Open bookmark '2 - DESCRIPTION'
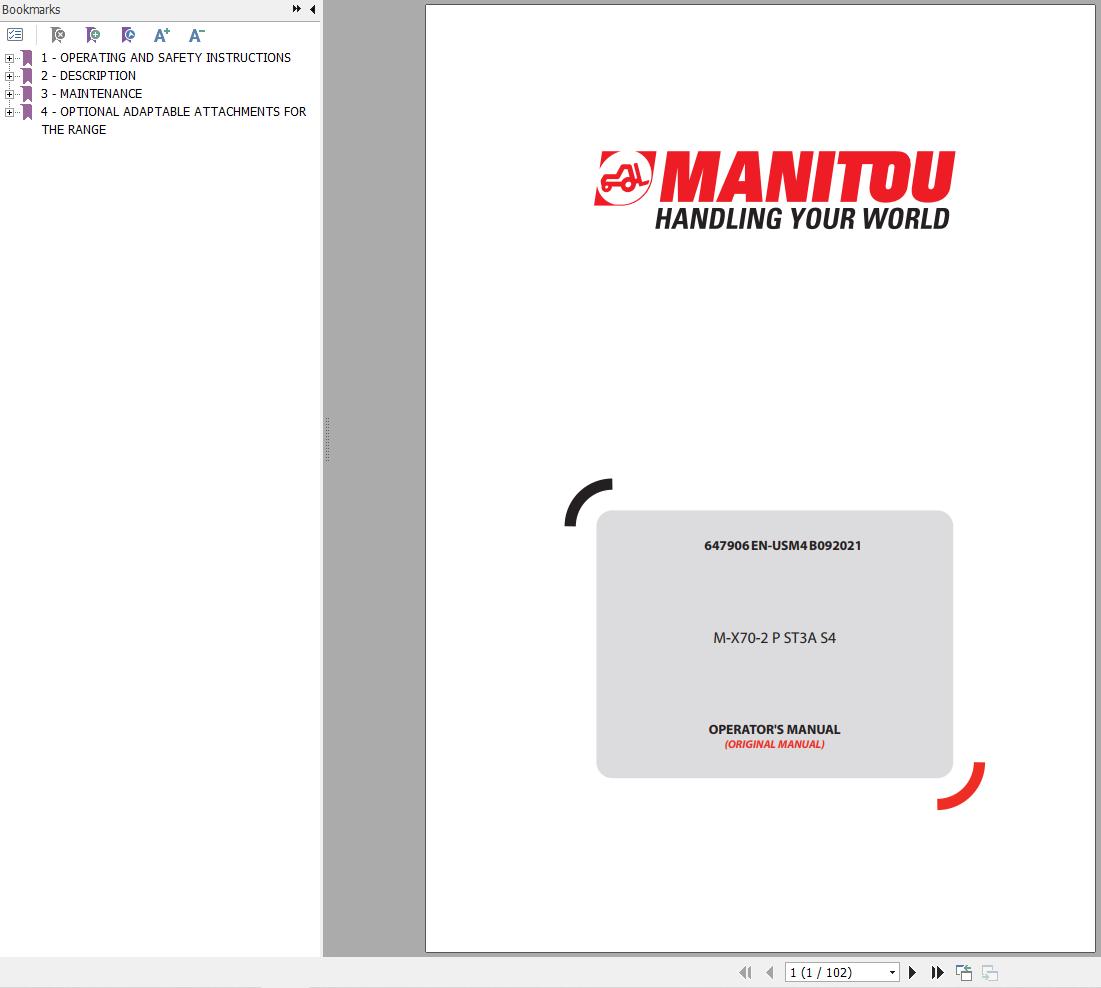 (88, 76)
